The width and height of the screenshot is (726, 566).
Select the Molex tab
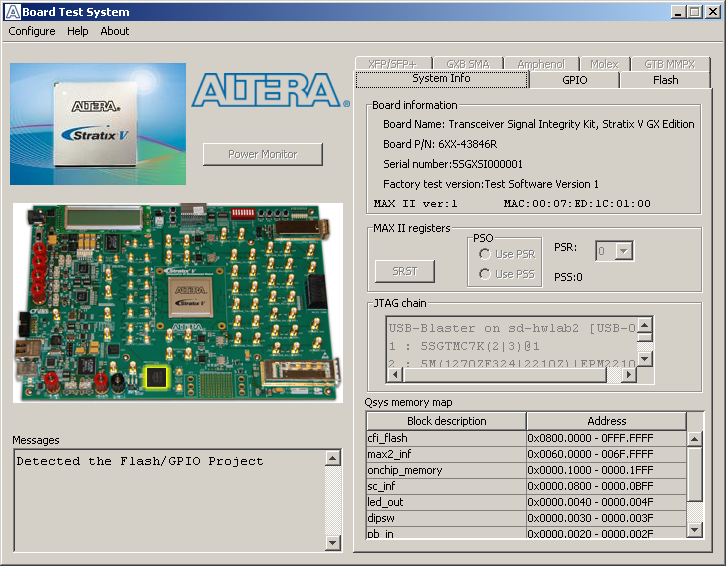pos(604,64)
